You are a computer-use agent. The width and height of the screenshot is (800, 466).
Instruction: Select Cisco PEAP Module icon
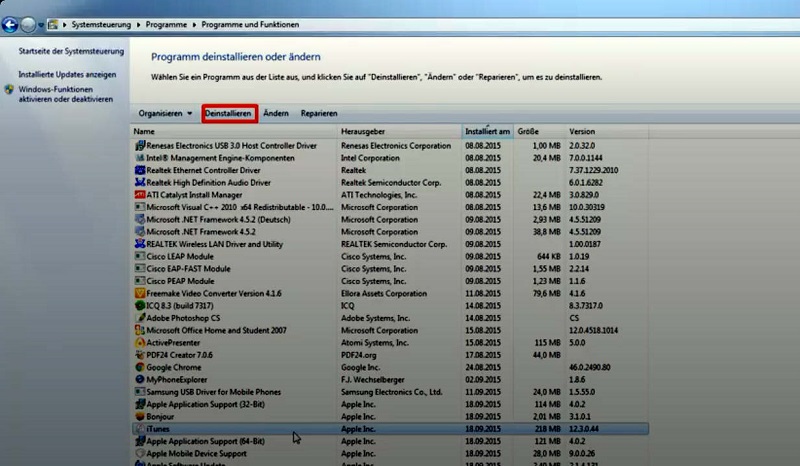[140, 281]
